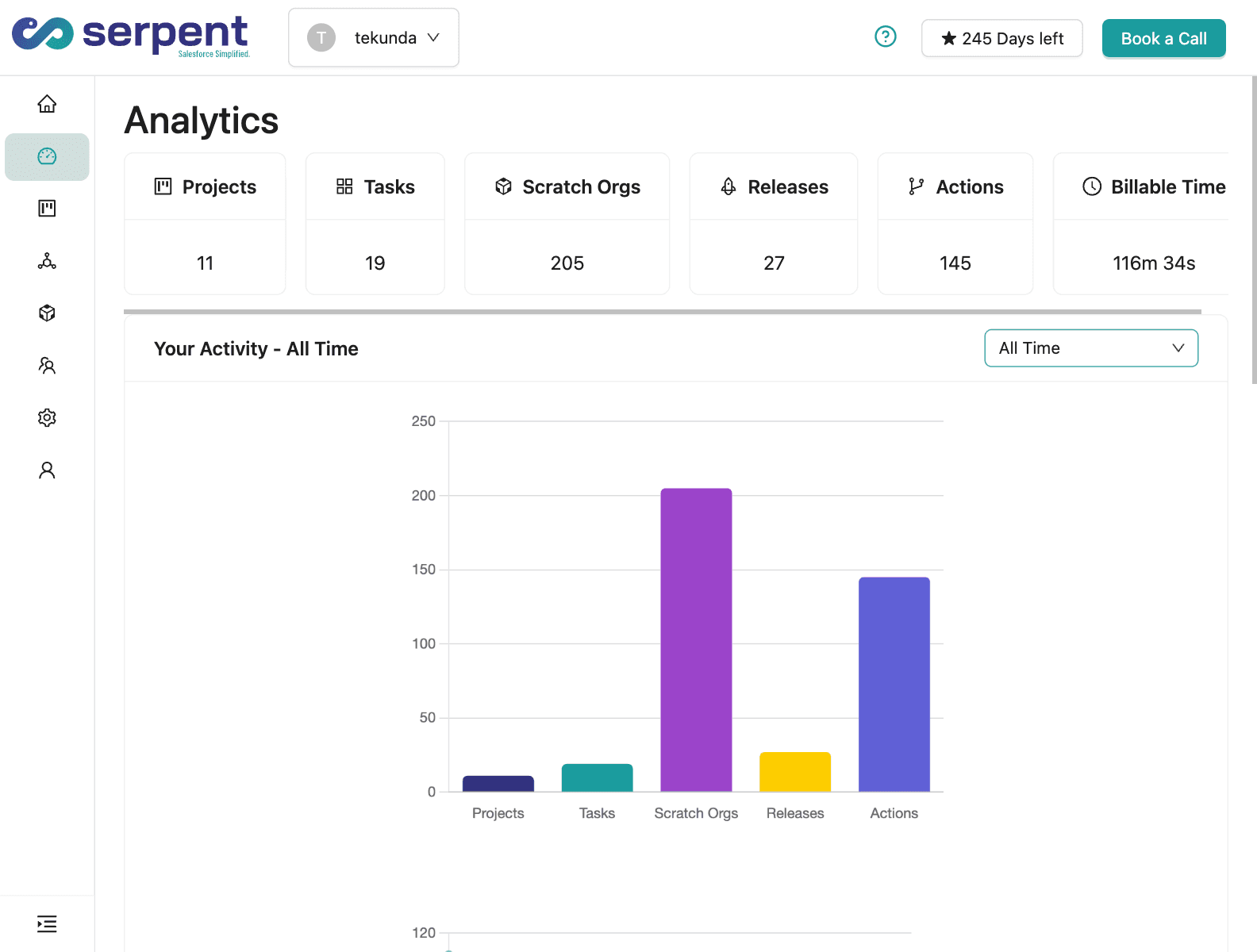Click the yellow Releases chart bar
The width and height of the screenshot is (1257, 952).
795,772
